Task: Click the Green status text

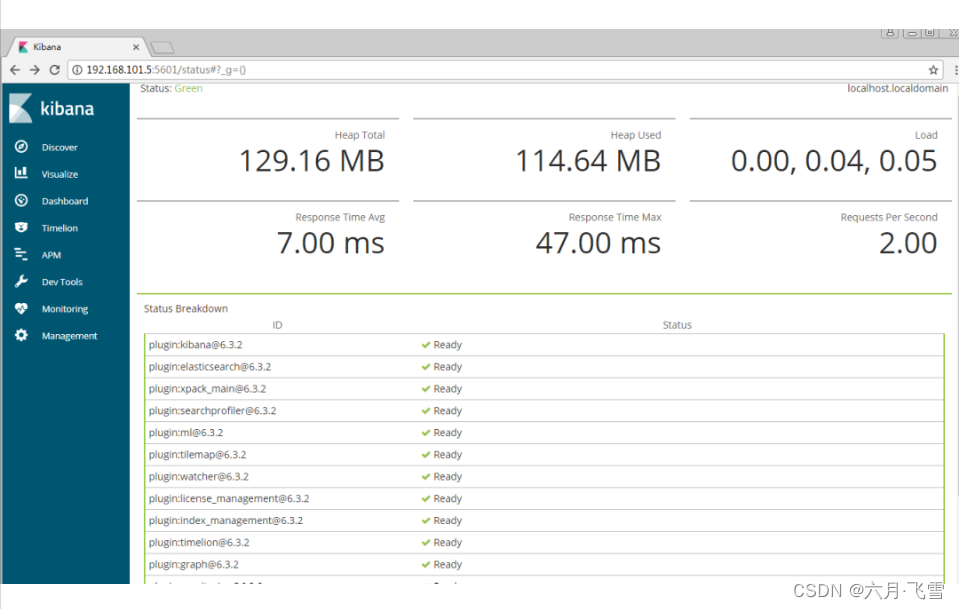Action: click(x=188, y=89)
